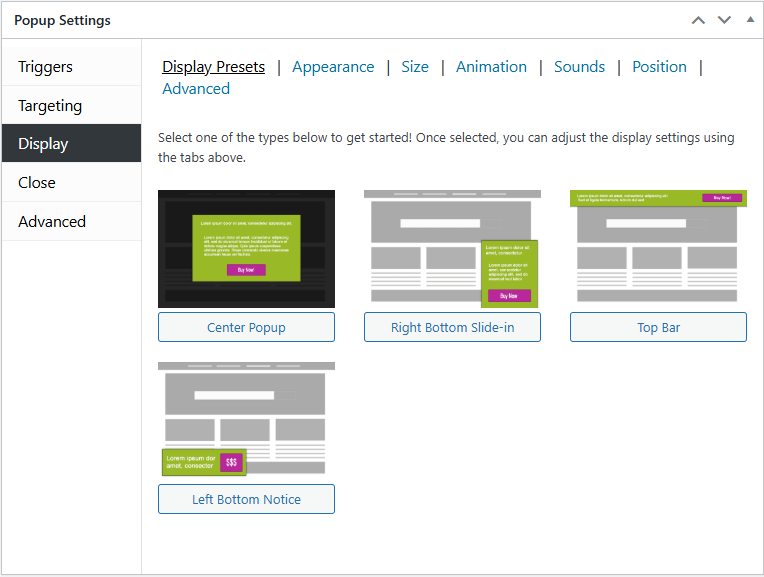Pick the Left Bottom Notice button
Image resolution: width=764 pixels, height=577 pixels.
(246, 499)
